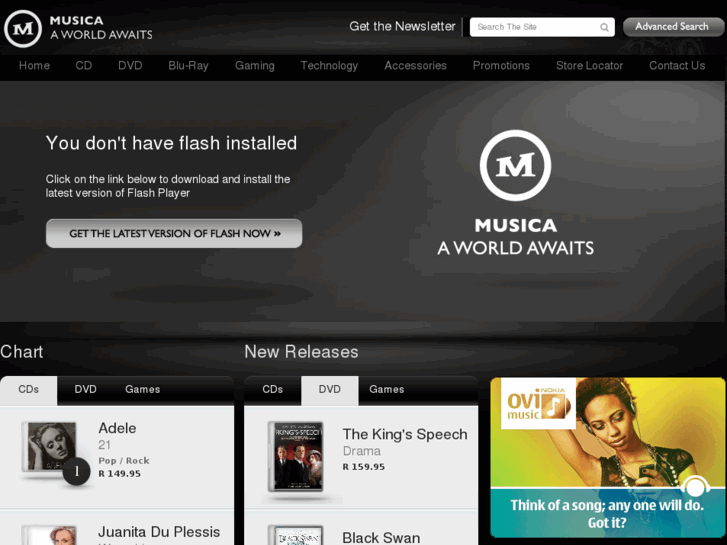Switch to New Releases CDs tab
Image resolution: width=727 pixels, height=545 pixels.
pyautogui.click(x=273, y=390)
